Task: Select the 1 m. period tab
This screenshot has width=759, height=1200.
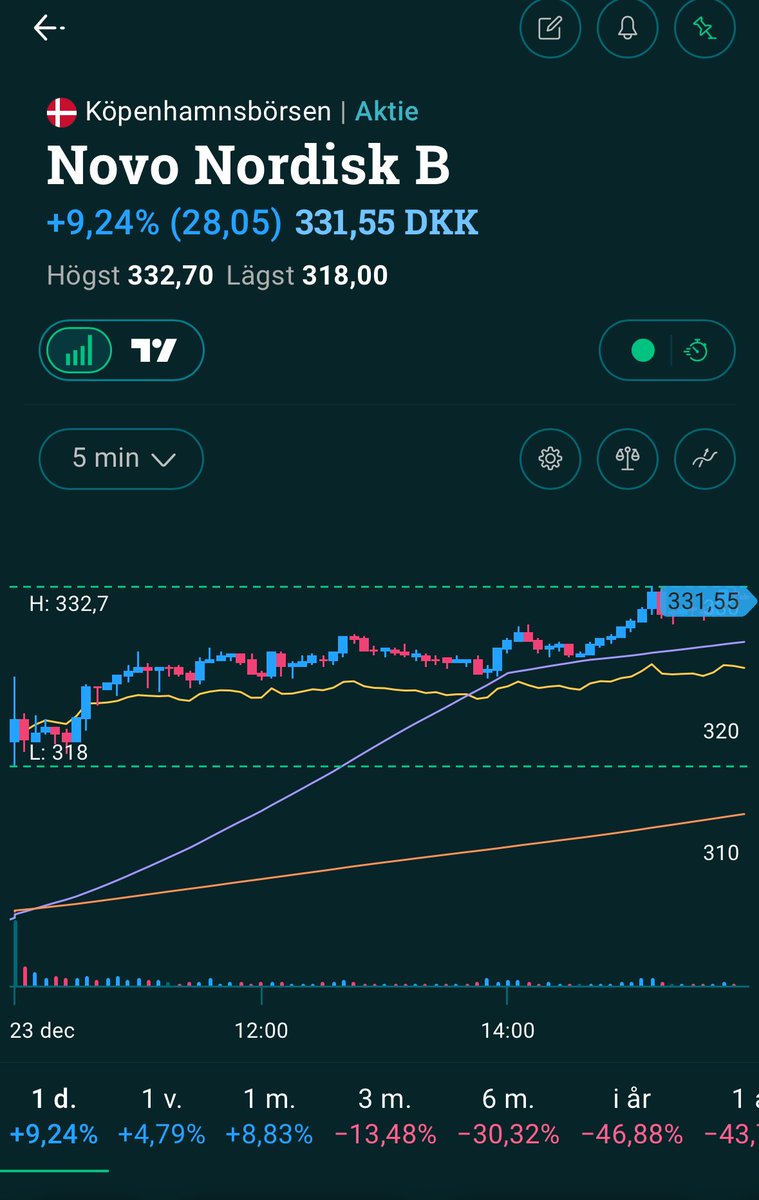Action: [270, 1117]
